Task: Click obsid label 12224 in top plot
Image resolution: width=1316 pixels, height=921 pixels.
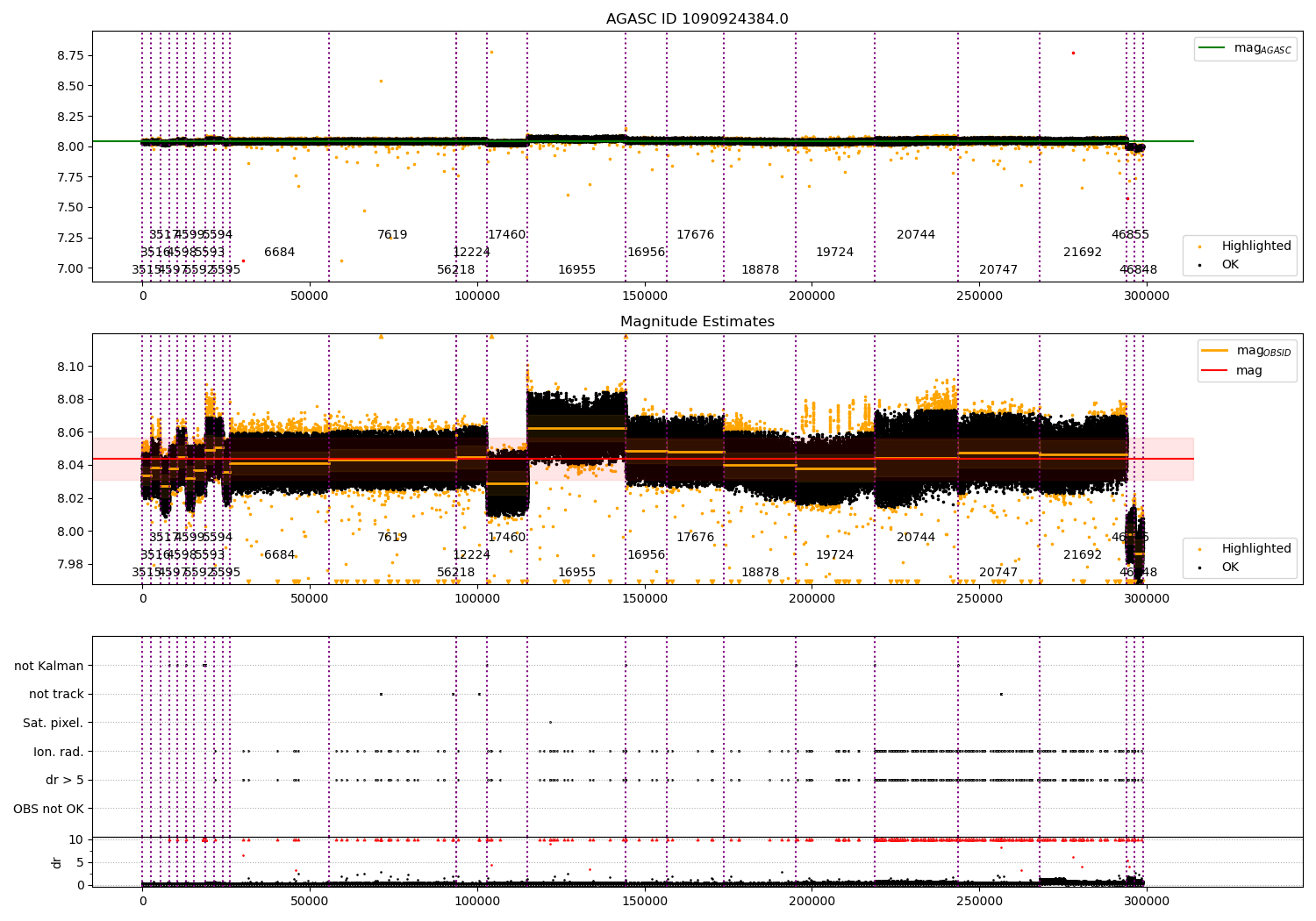Action: [471, 253]
